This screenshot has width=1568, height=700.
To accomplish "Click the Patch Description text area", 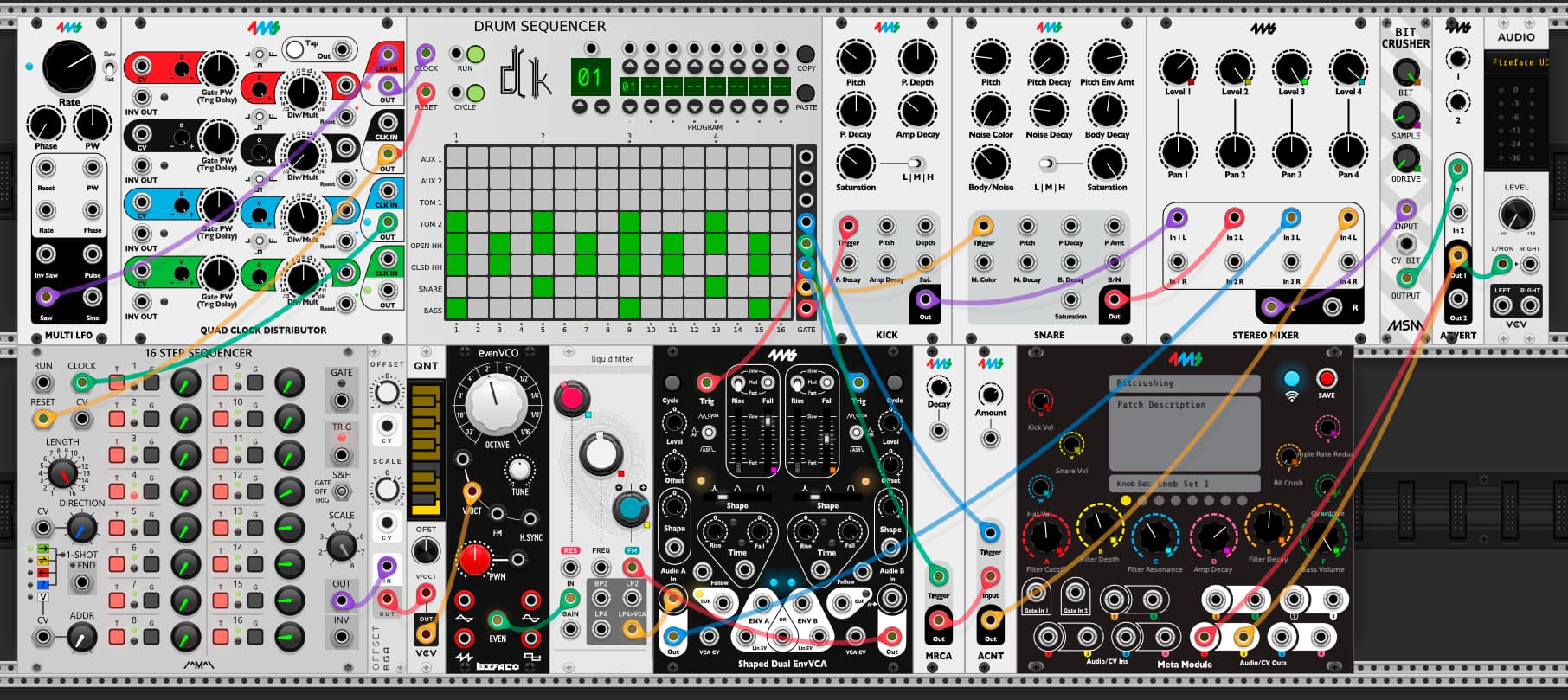I will click(x=1185, y=433).
